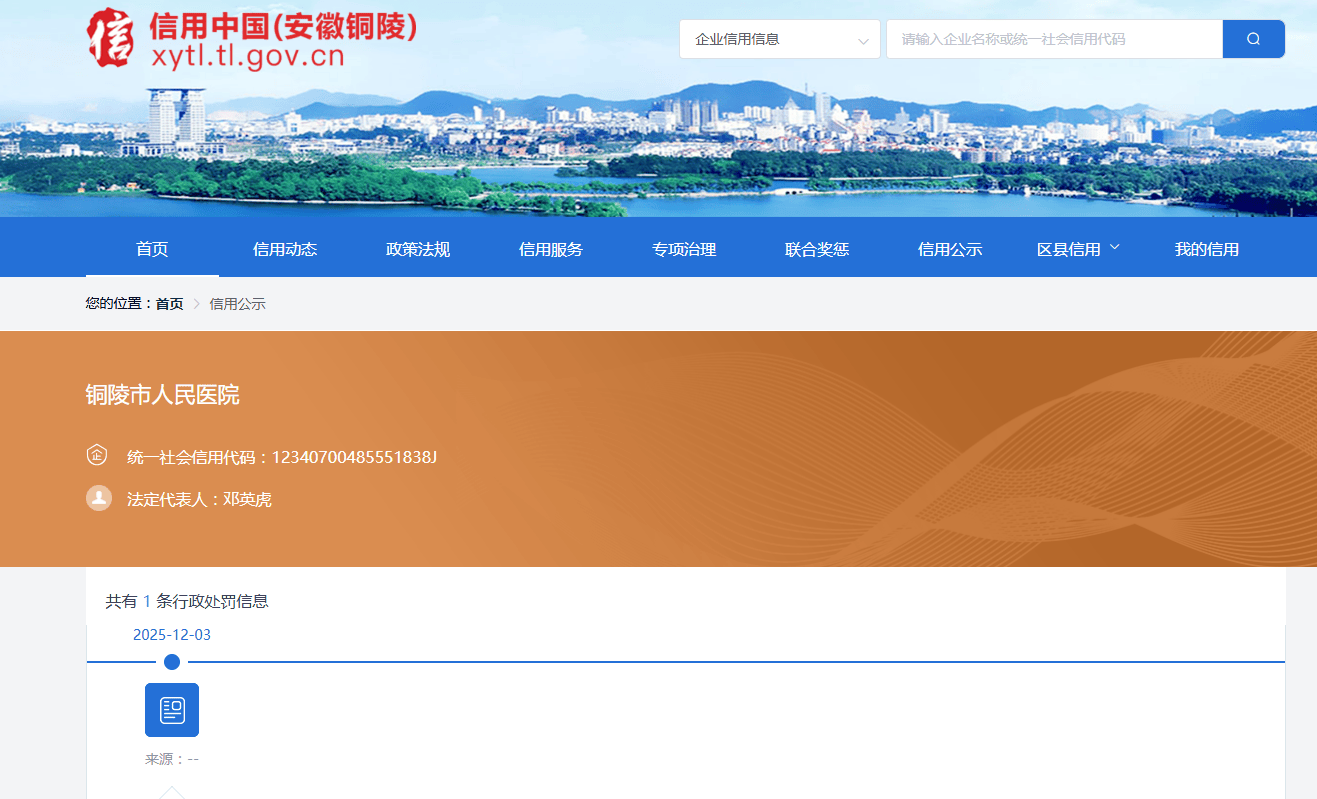Focus the enterprise name search input field
Viewport: 1317px width, 799px height.
coord(1053,39)
